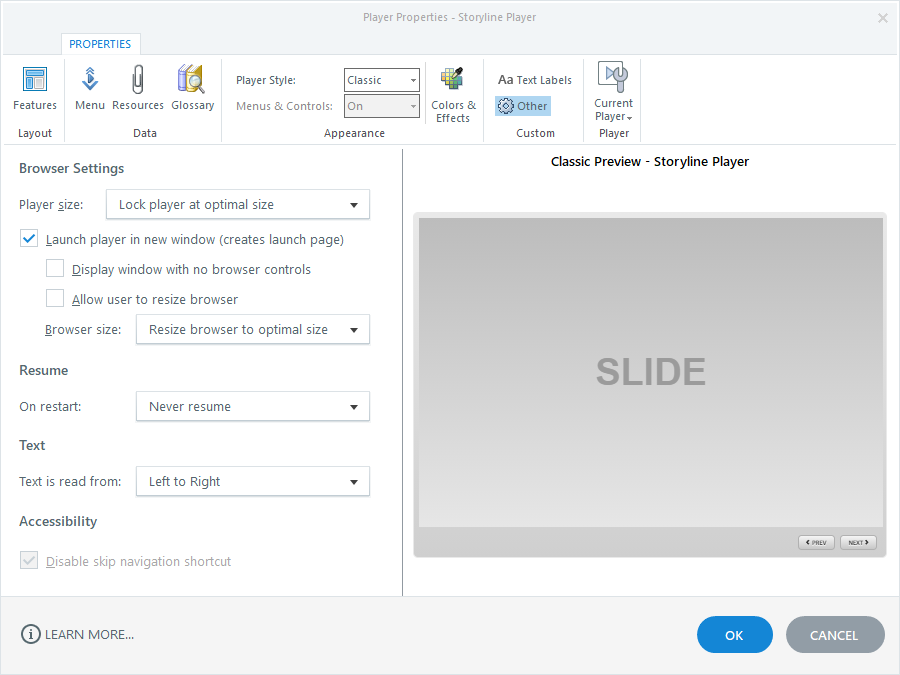The width and height of the screenshot is (900, 675).
Task: Toggle Launch player in new window
Action: tap(29, 239)
